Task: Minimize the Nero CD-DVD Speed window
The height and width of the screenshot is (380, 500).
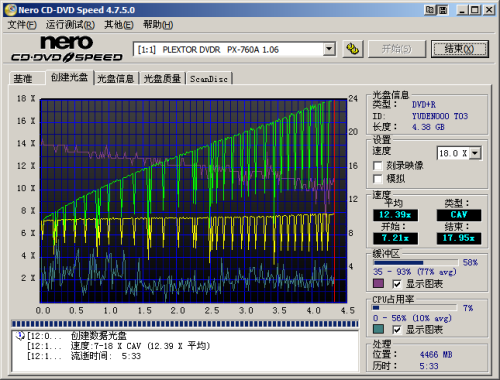Action: click(462, 10)
